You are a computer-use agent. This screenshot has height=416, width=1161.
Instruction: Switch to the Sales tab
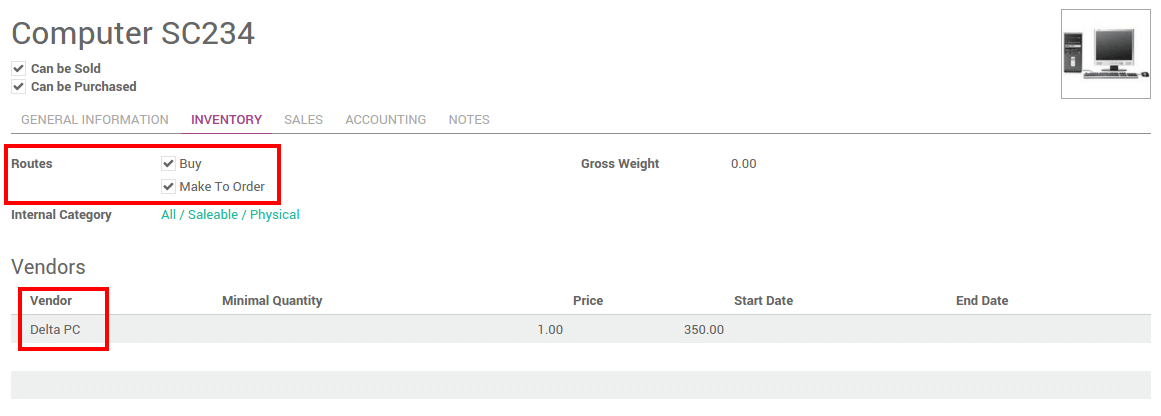point(303,120)
